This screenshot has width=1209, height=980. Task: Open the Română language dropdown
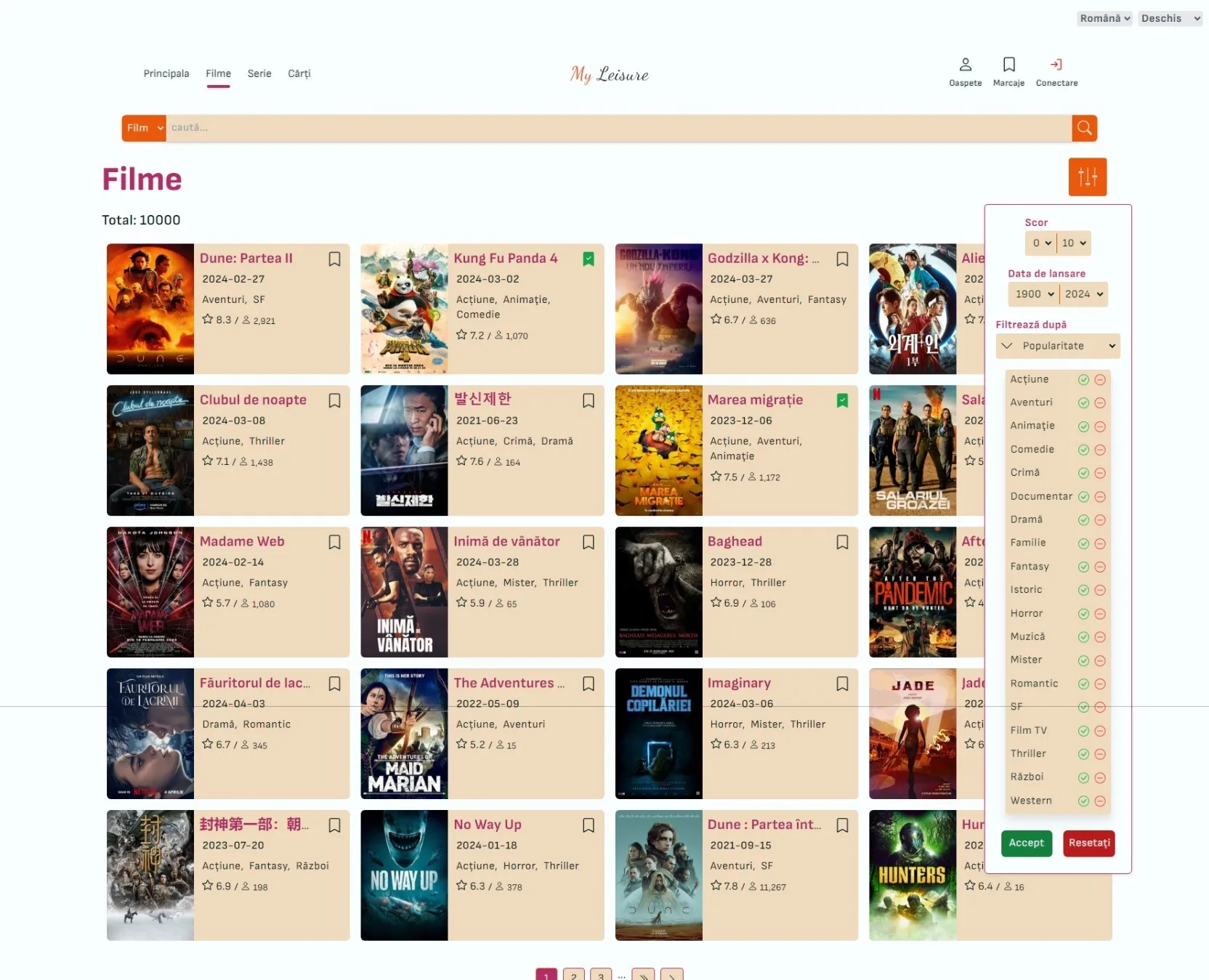pos(1104,18)
